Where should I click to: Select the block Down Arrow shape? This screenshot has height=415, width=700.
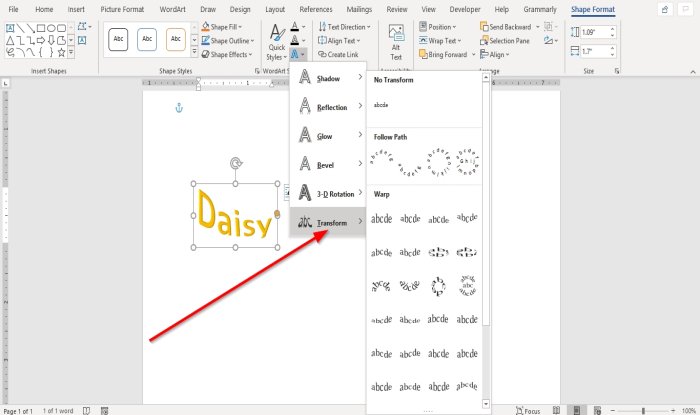tap(51, 40)
